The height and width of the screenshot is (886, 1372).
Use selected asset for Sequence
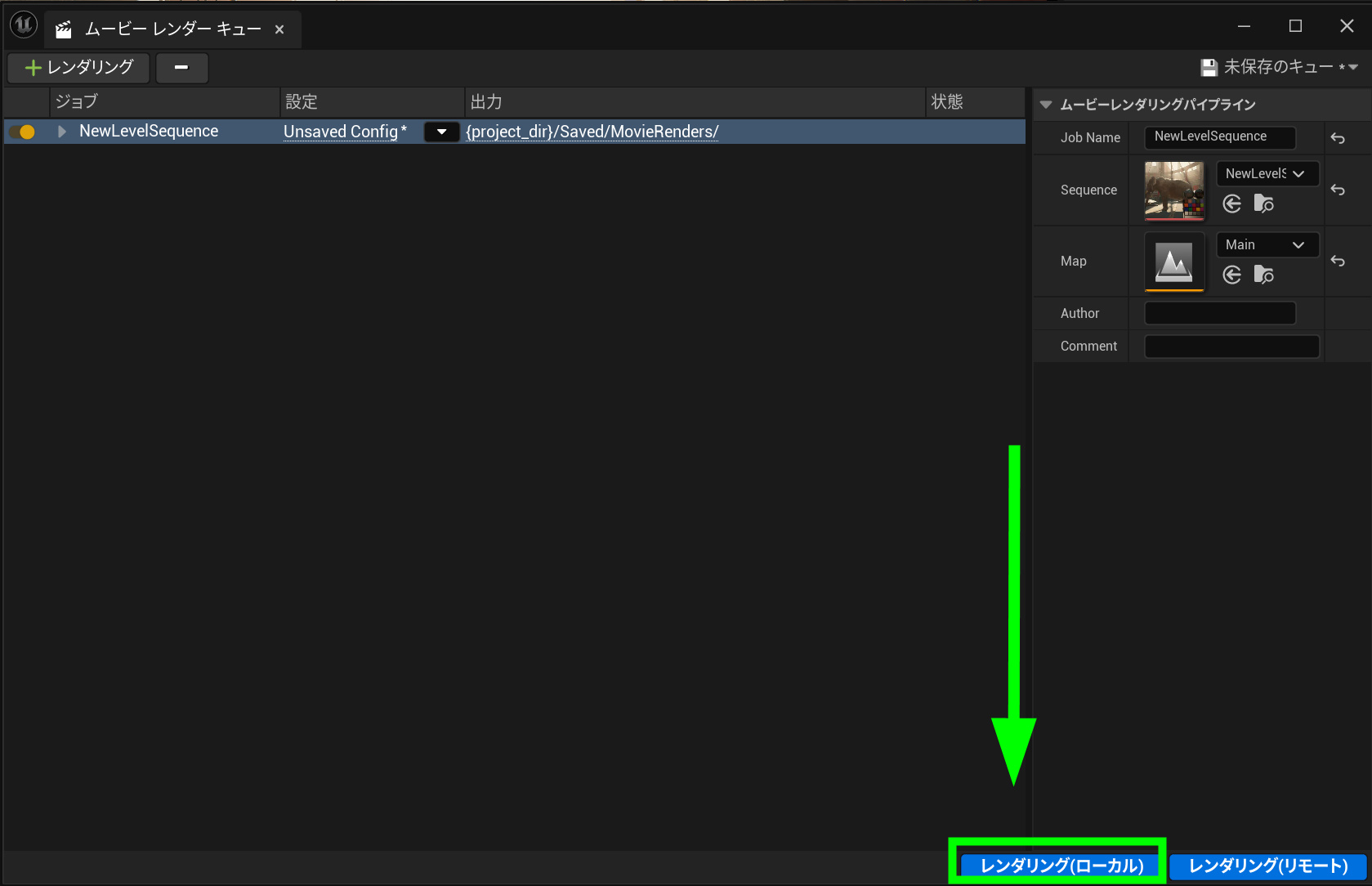[1232, 204]
